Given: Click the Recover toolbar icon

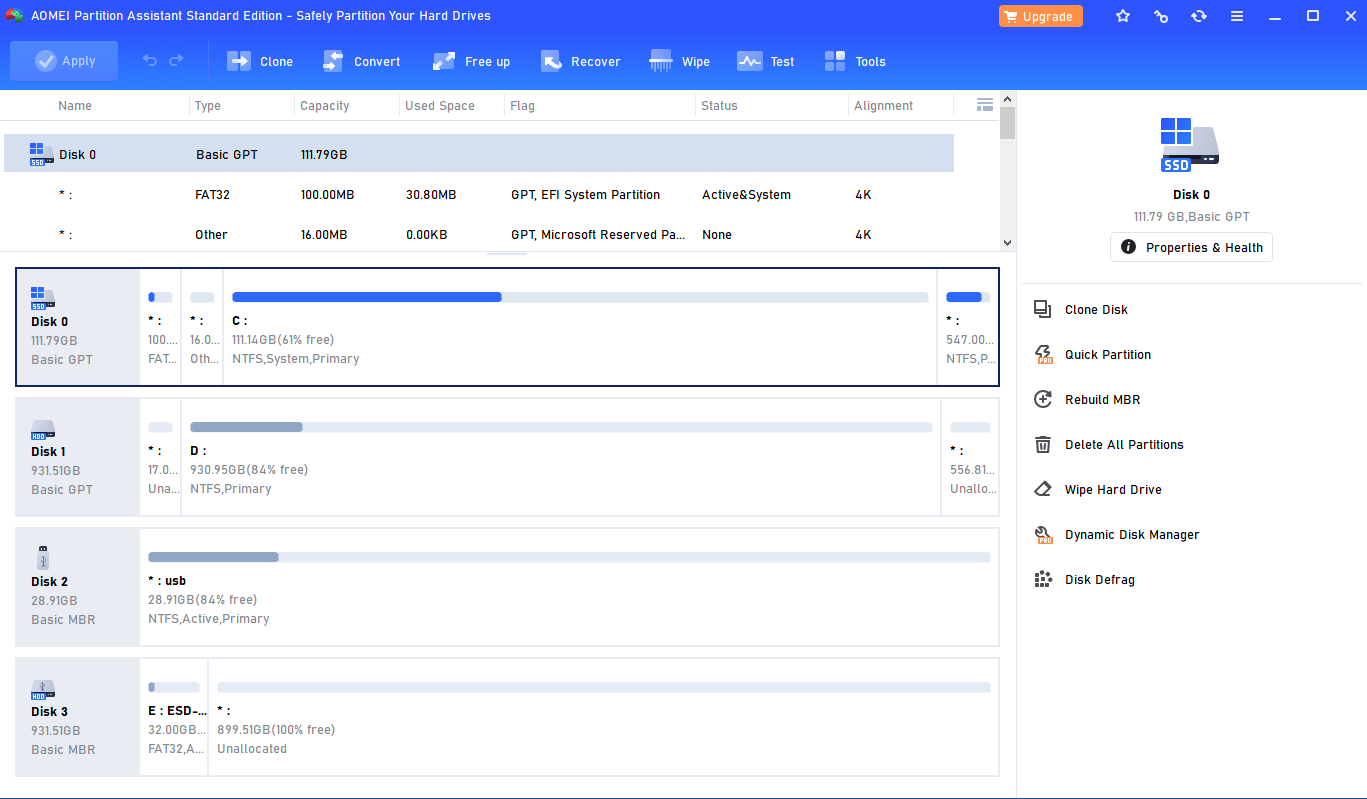Looking at the screenshot, I should (x=581, y=62).
